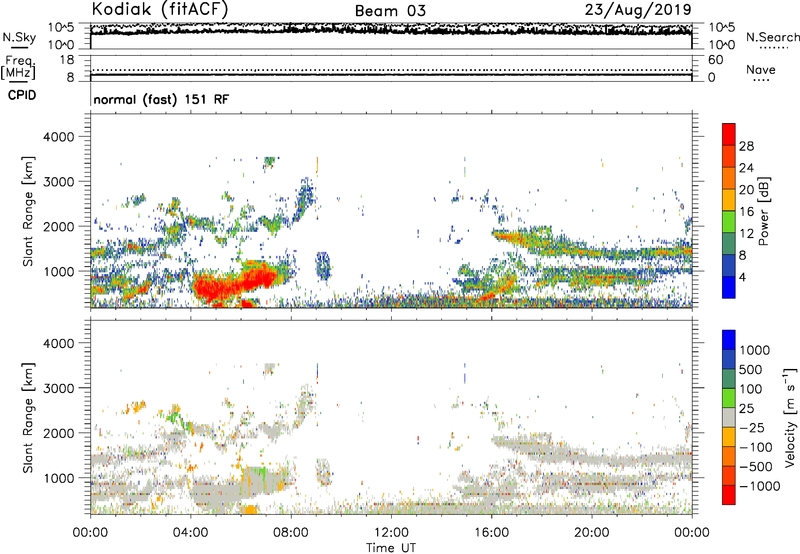This screenshot has height=554, width=800.
Task: Click the 'N.Search' legend label
Action: [x=772, y=37]
